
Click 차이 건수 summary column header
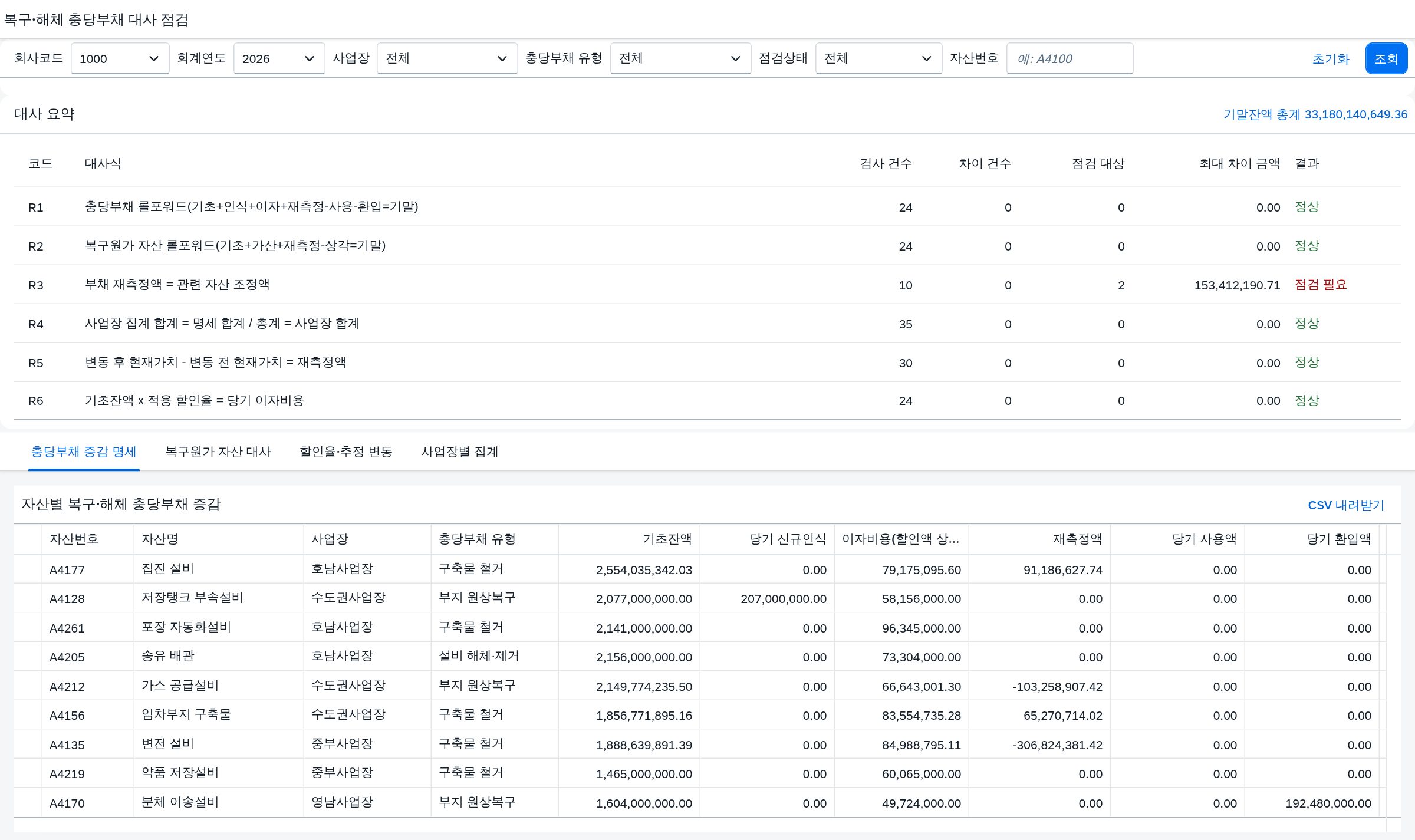tap(985, 163)
